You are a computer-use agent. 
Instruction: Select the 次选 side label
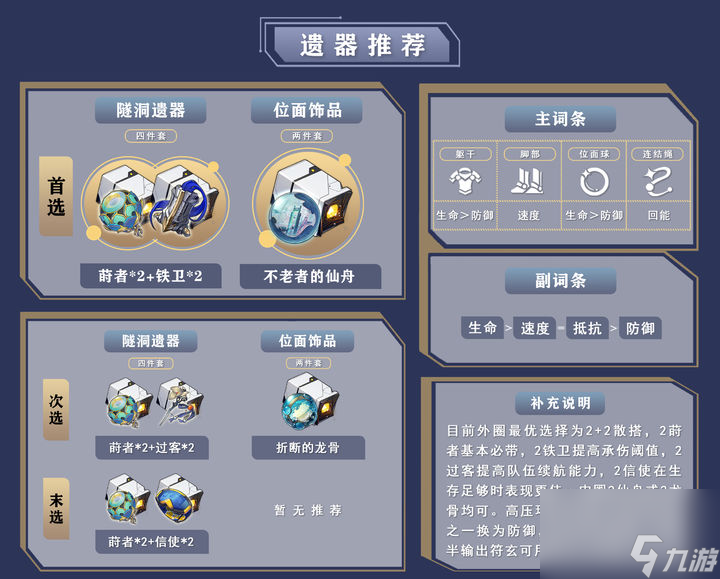coord(56,410)
